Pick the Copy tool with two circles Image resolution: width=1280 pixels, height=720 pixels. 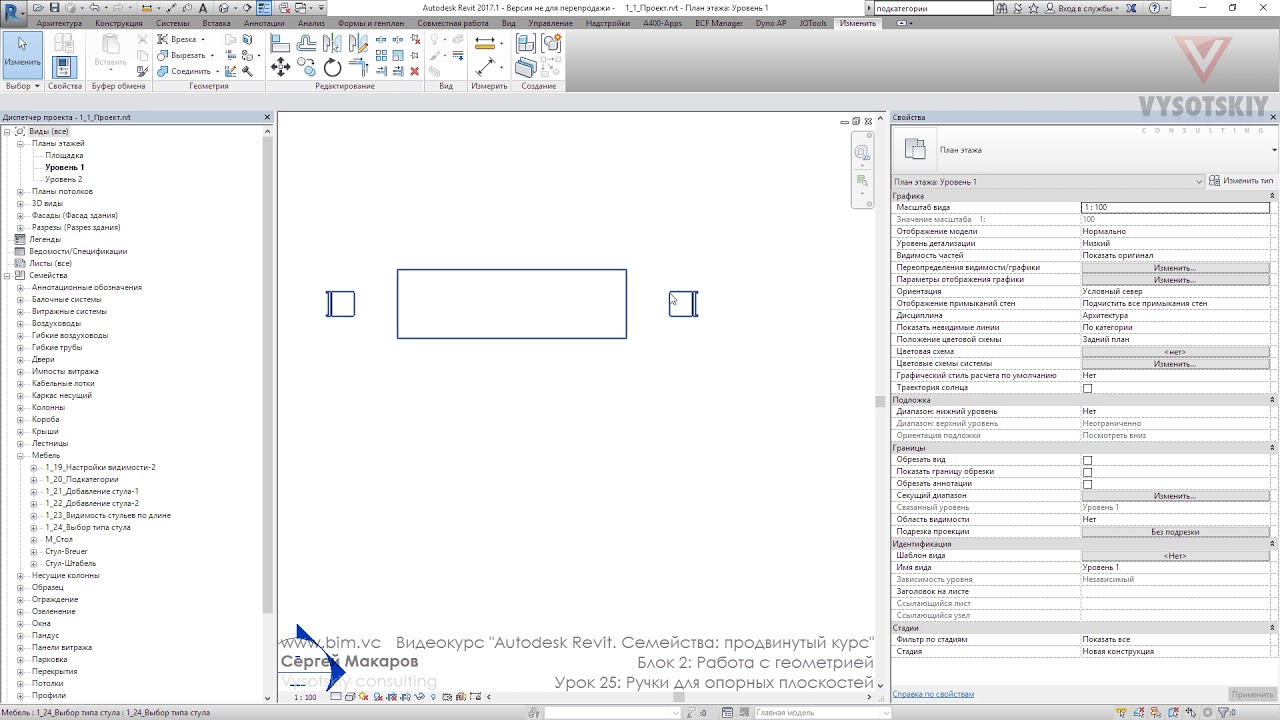tap(306, 68)
